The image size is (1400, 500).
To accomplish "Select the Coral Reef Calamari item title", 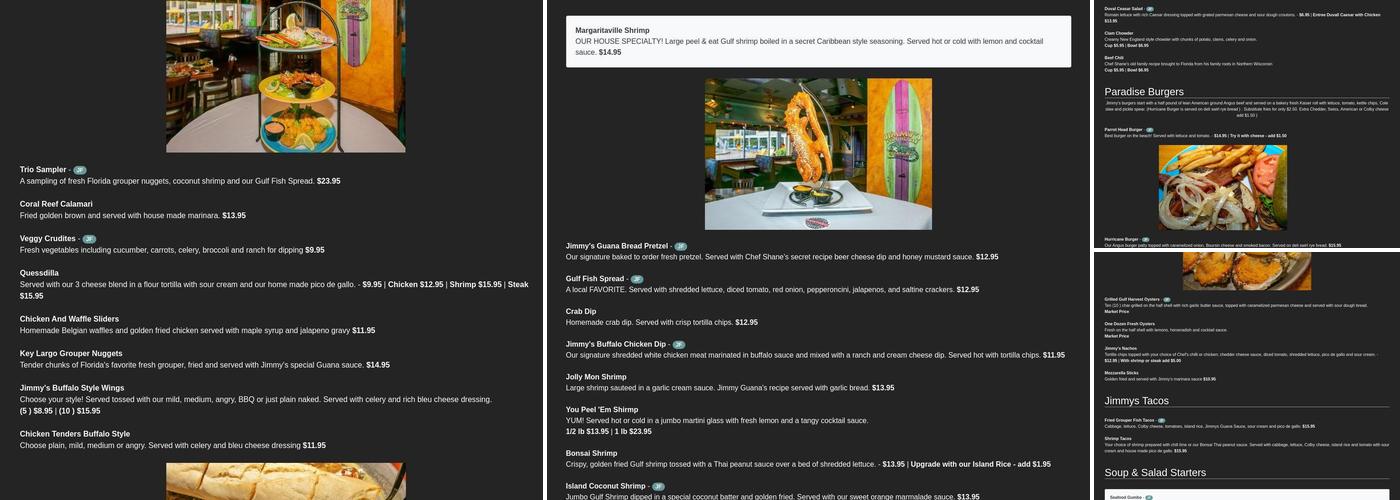I will (56, 204).
